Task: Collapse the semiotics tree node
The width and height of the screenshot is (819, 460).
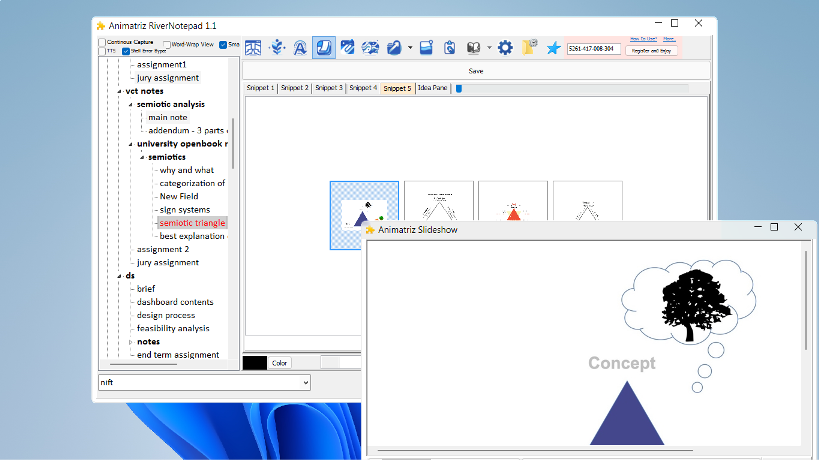Action: point(142,157)
